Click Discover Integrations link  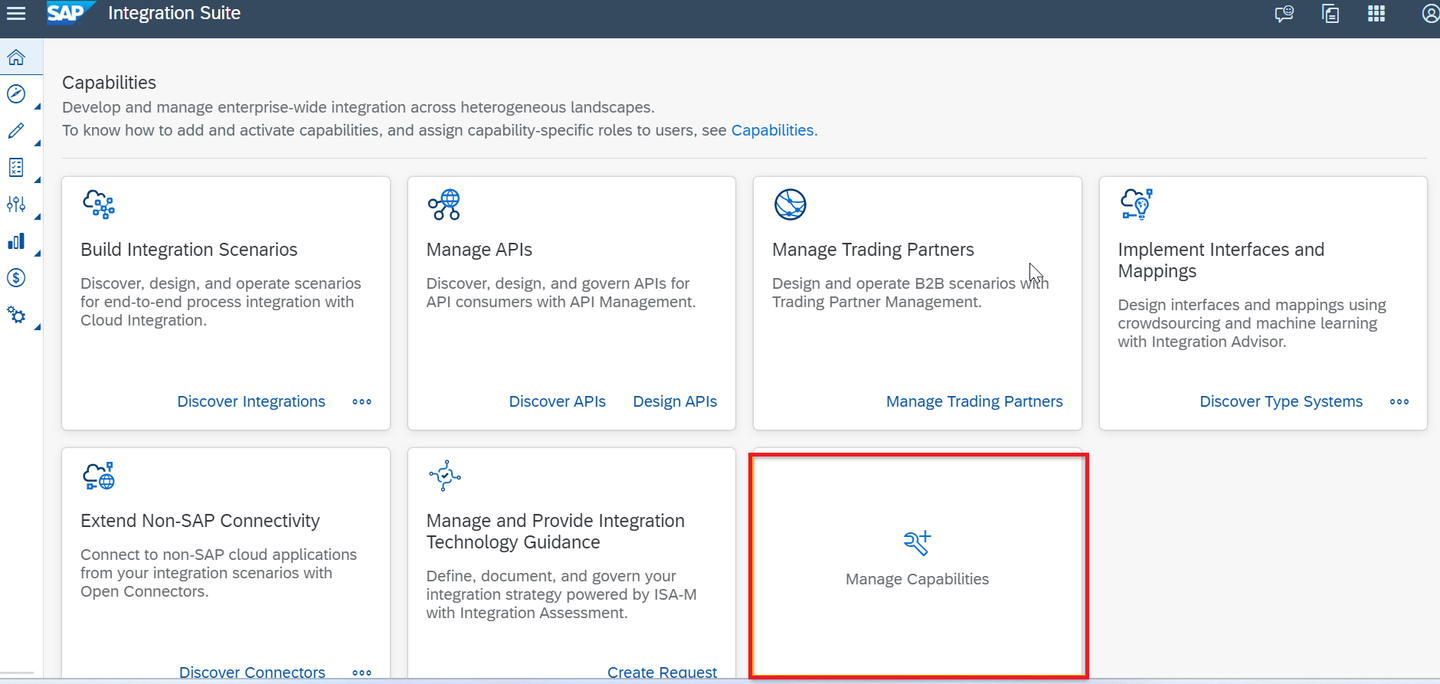point(251,401)
